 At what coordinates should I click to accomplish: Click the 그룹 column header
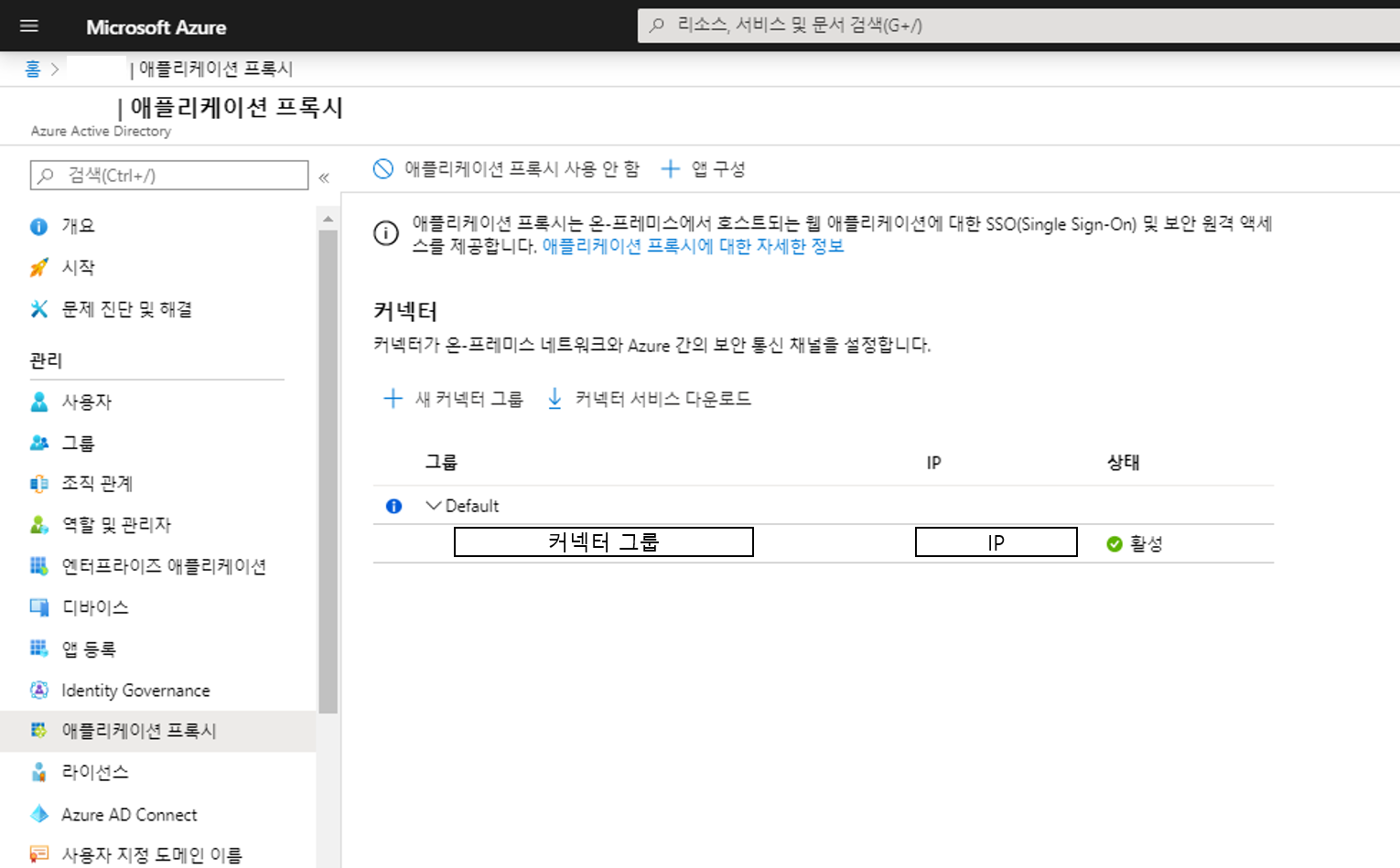click(441, 463)
